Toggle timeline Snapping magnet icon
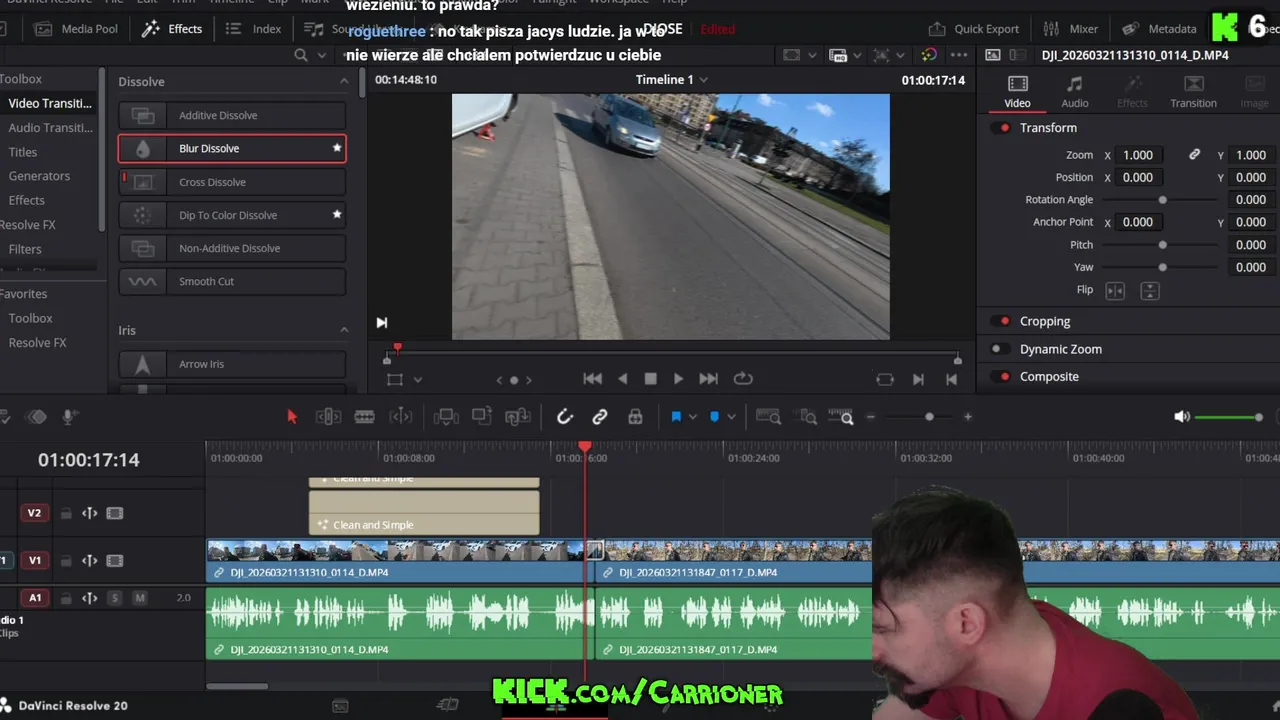The height and width of the screenshot is (720, 1280). pyautogui.click(x=564, y=417)
